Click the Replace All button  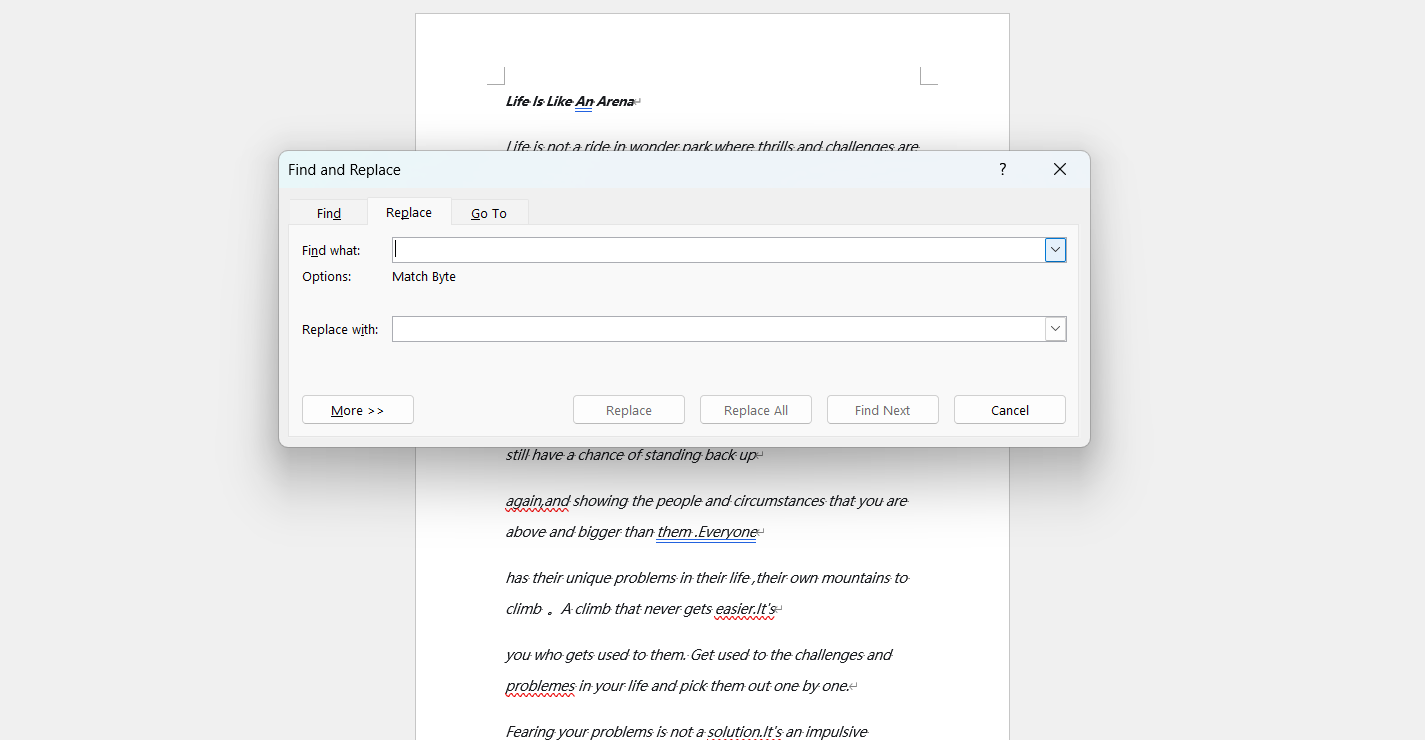[x=755, y=409]
